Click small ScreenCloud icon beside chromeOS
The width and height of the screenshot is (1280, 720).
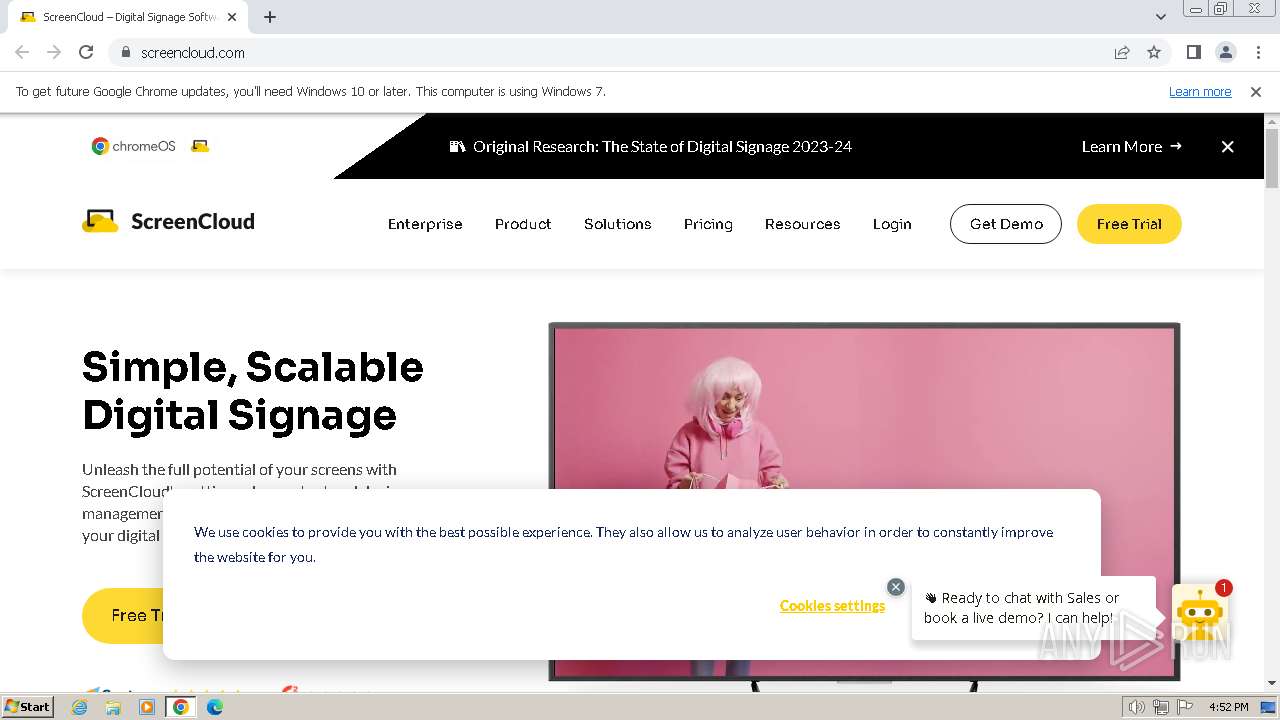point(200,146)
